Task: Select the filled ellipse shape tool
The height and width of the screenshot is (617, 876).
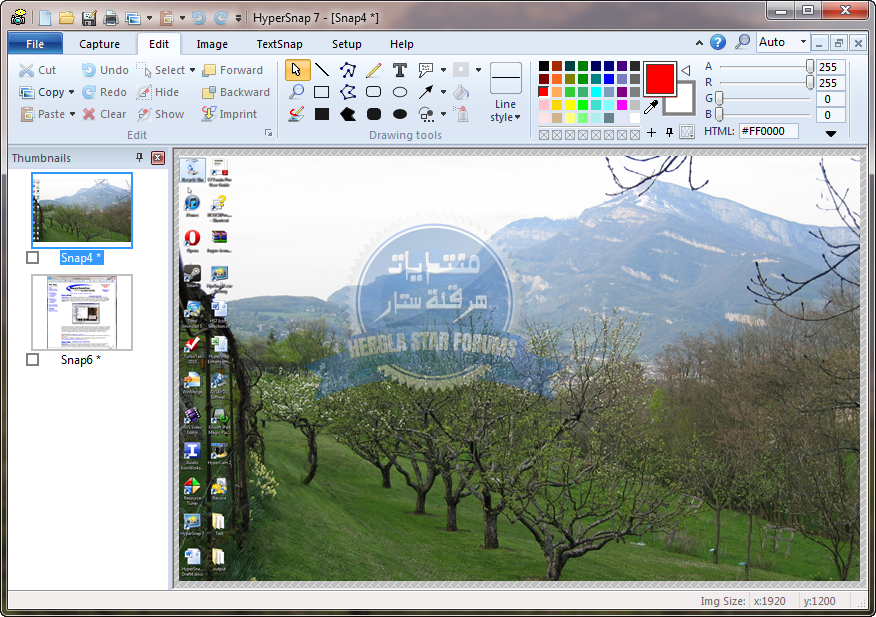Action: point(400,114)
